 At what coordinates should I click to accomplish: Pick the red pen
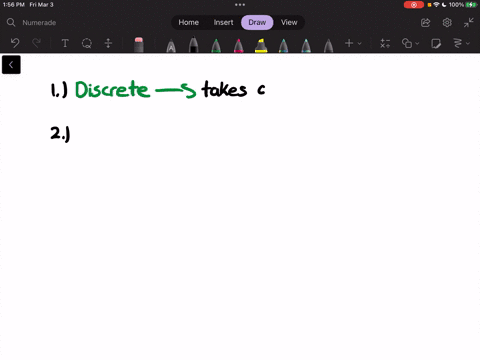(238, 46)
